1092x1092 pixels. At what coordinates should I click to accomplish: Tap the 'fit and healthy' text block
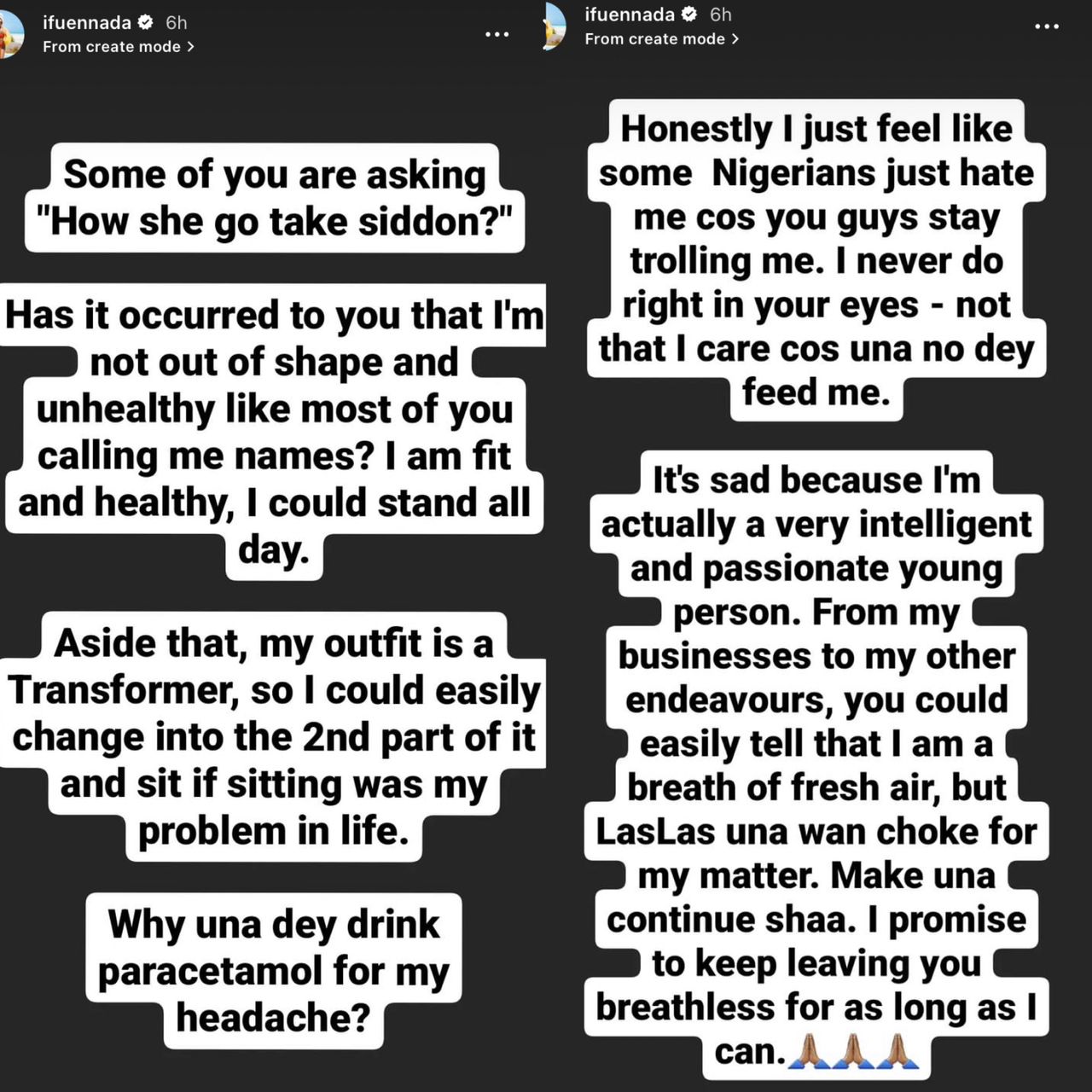click(273, 433)
